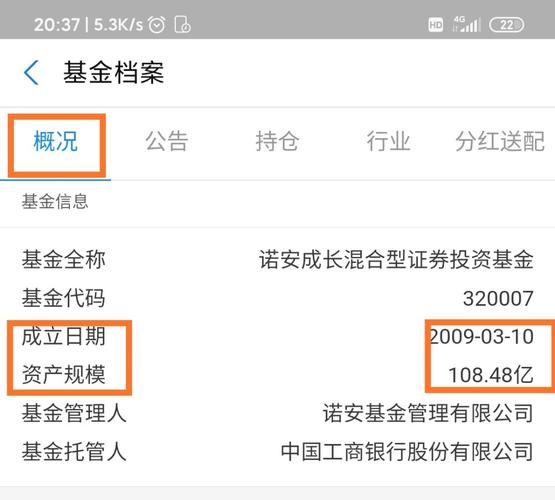Tap the founding date 2009-03-10
Image resolution: width=555 pixels, height=500 pixels.
(481, 336)
